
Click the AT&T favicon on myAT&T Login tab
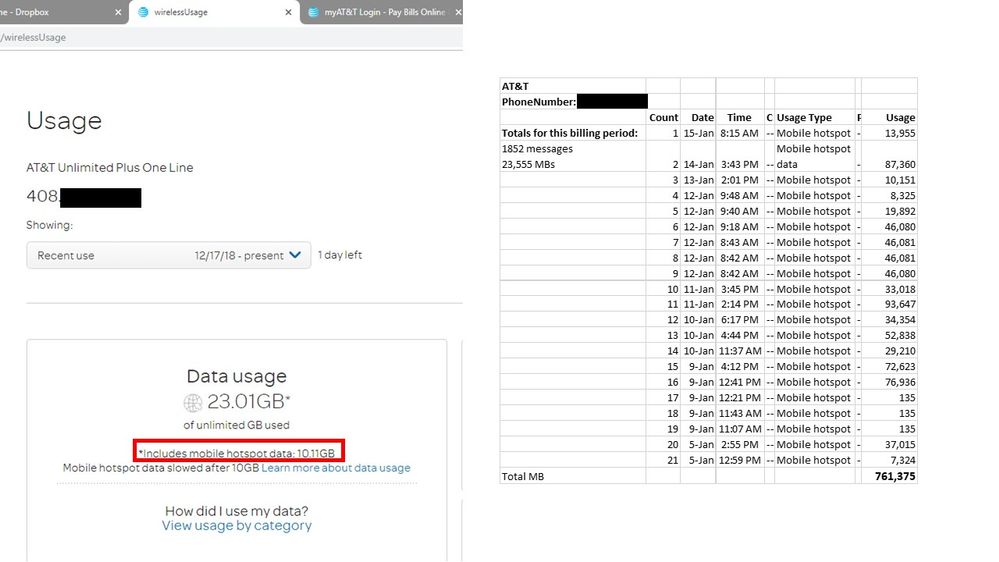pyautogui.click(x=313, y=13)
